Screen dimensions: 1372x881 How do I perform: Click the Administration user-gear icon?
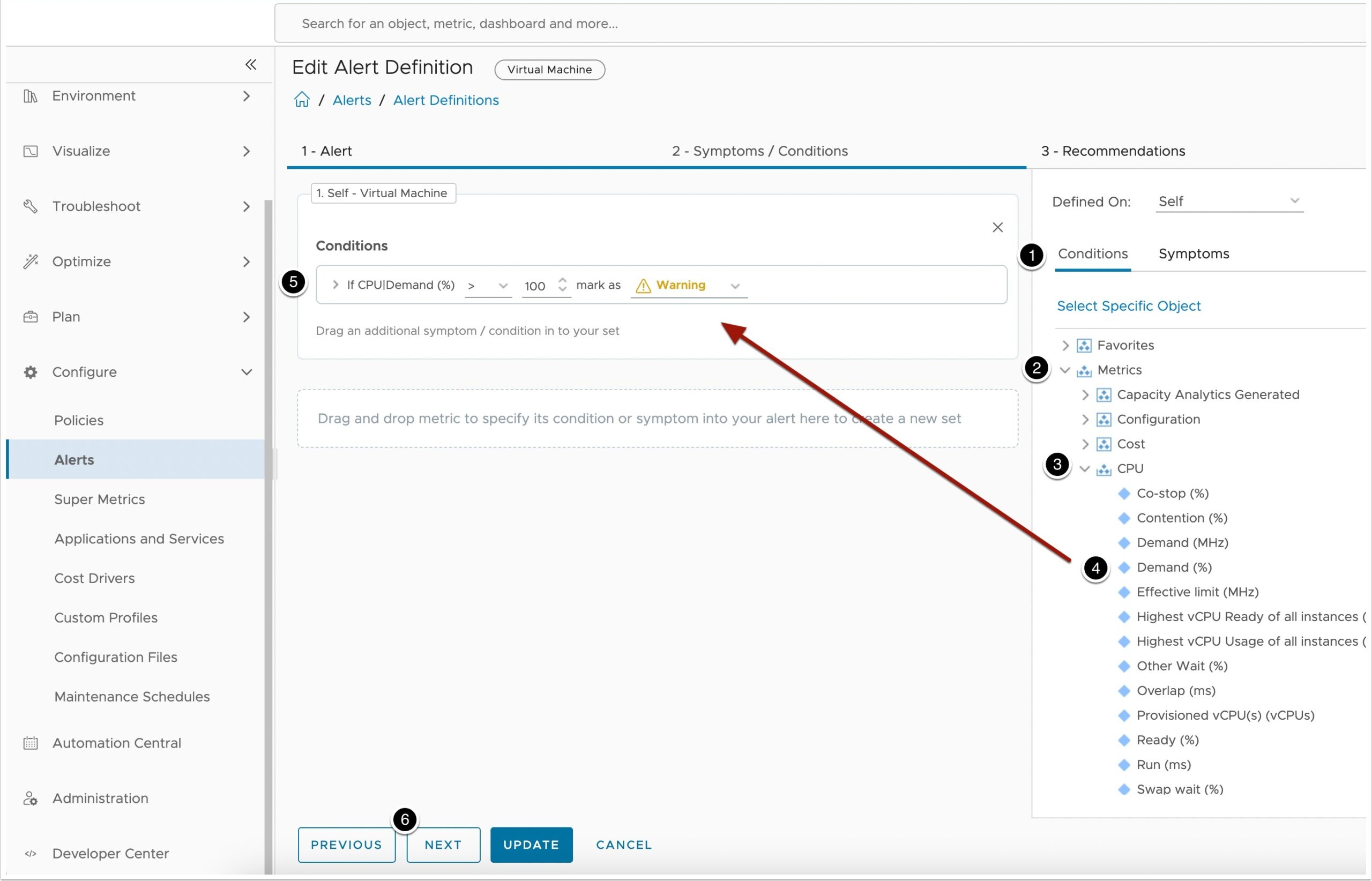point(31,798)
